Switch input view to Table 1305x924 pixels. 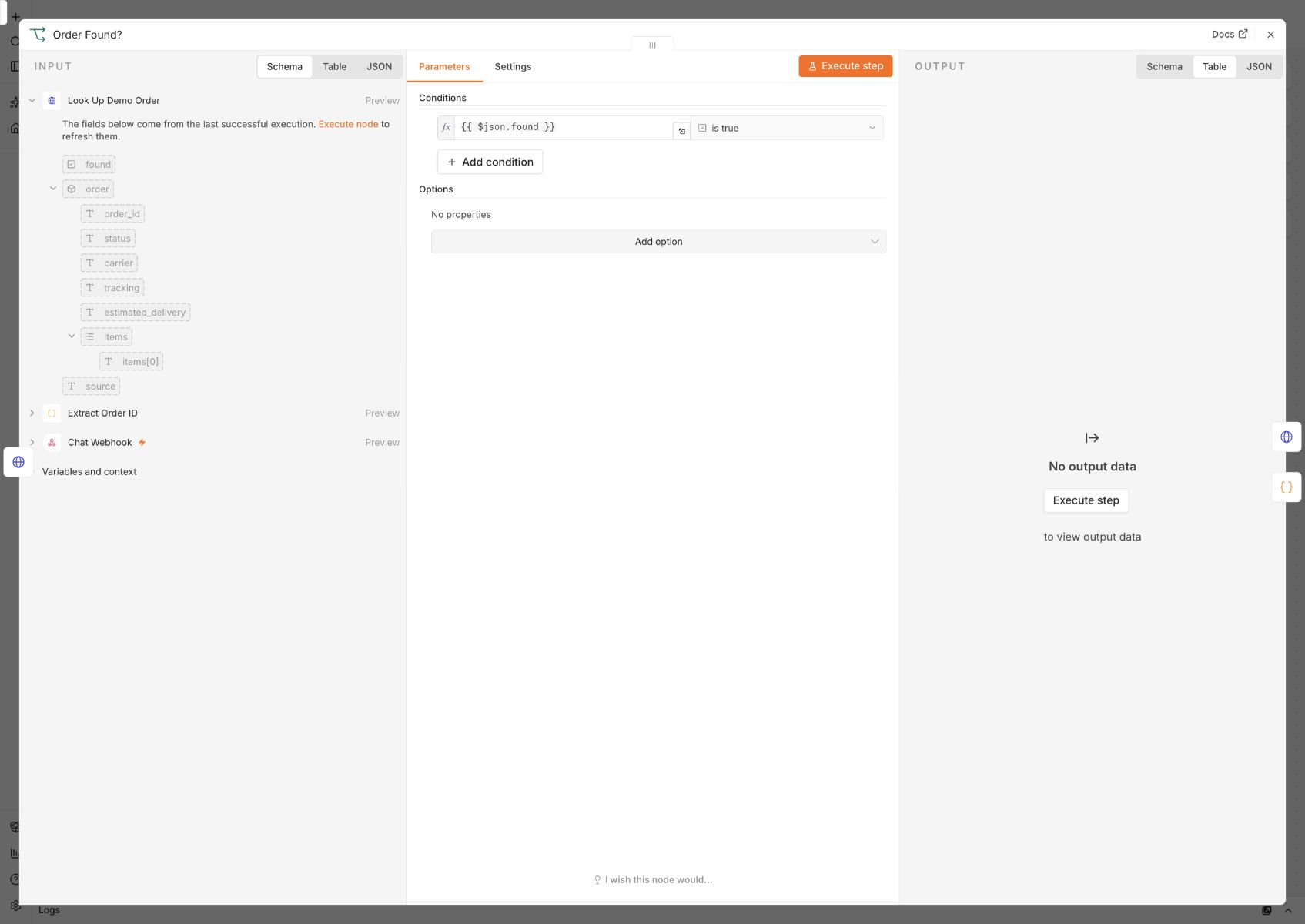click(334, 67)
